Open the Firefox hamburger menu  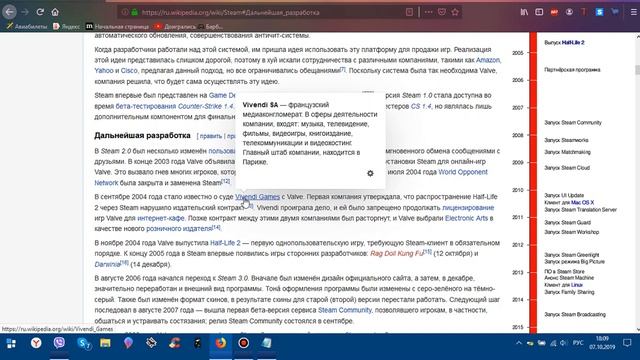633,12
